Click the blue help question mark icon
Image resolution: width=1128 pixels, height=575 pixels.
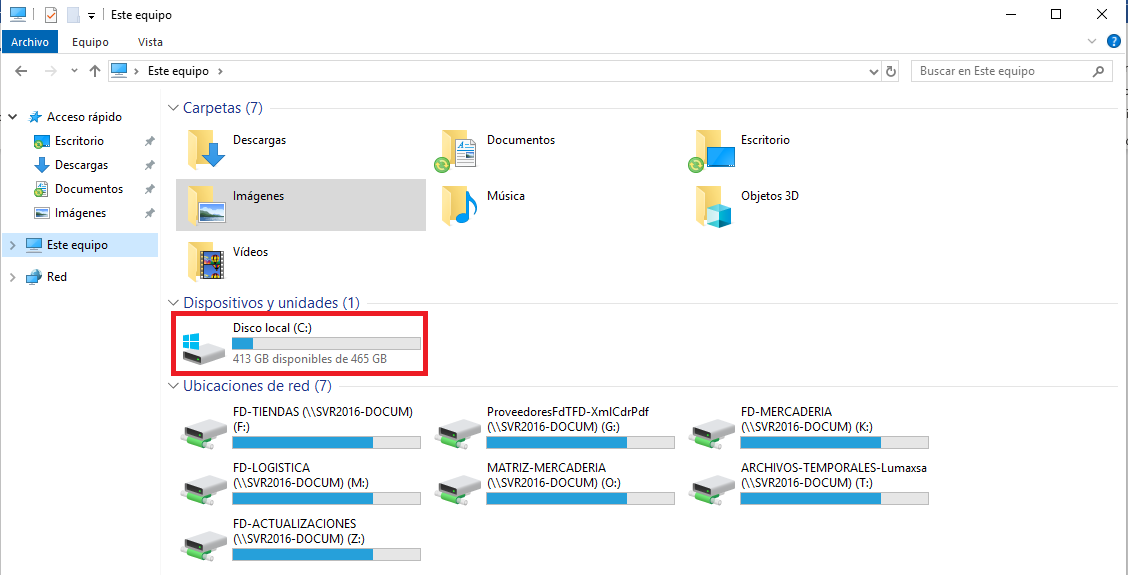1113,41
